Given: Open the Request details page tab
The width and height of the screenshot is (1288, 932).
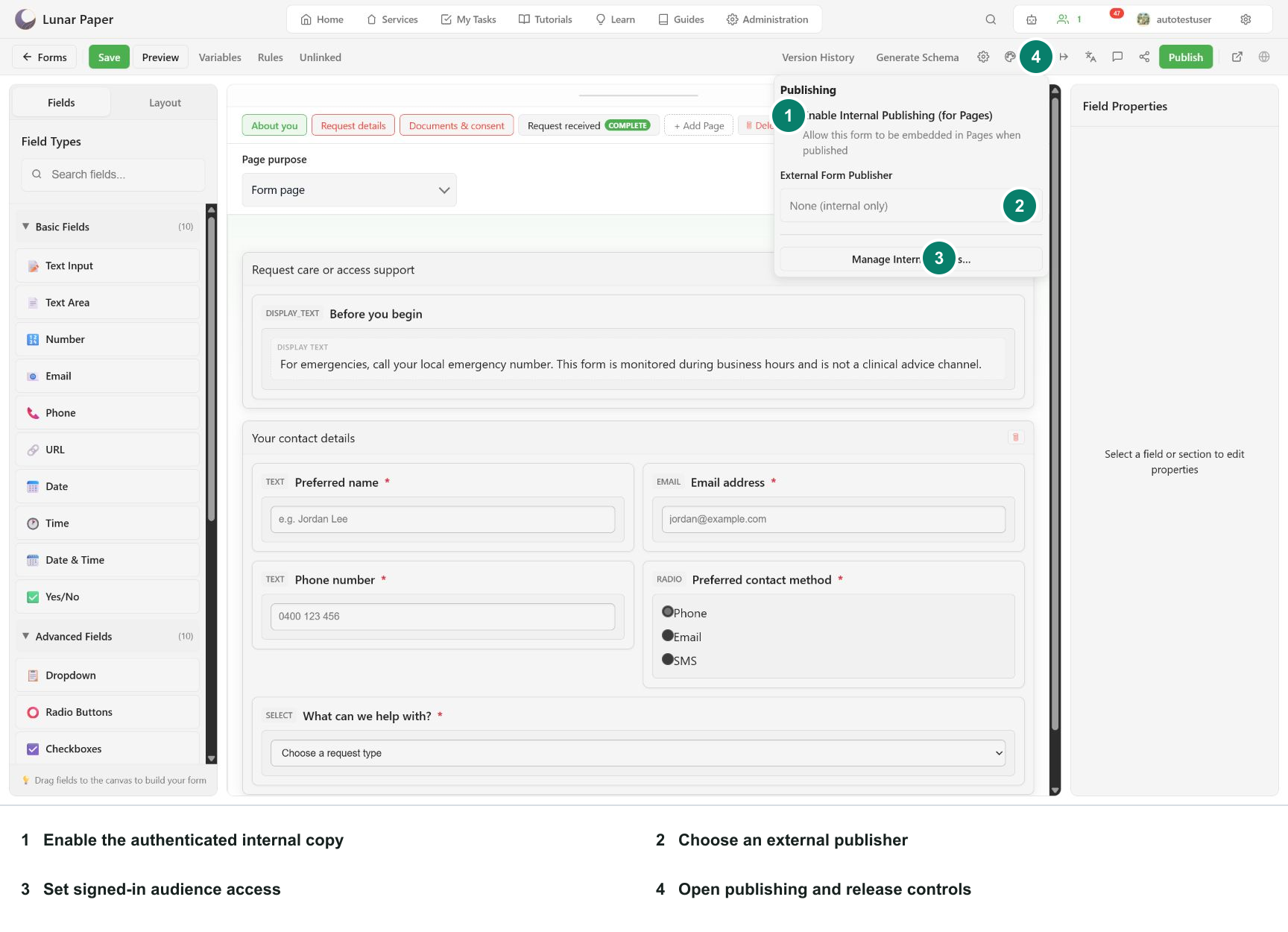Looking at the screenshot, I should (x=353, y=125).
